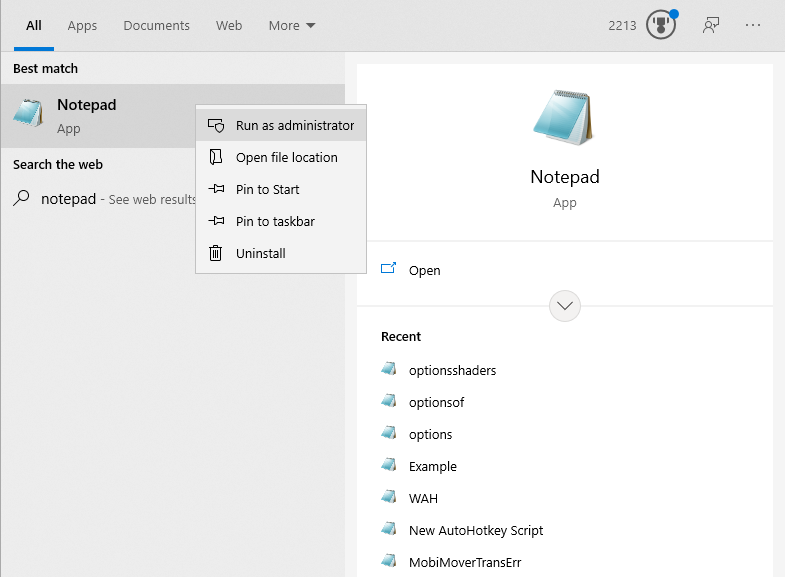Click the Microsoft Rewards trophy icon
Screen dimensions: 785x577
tap(660, 25)
